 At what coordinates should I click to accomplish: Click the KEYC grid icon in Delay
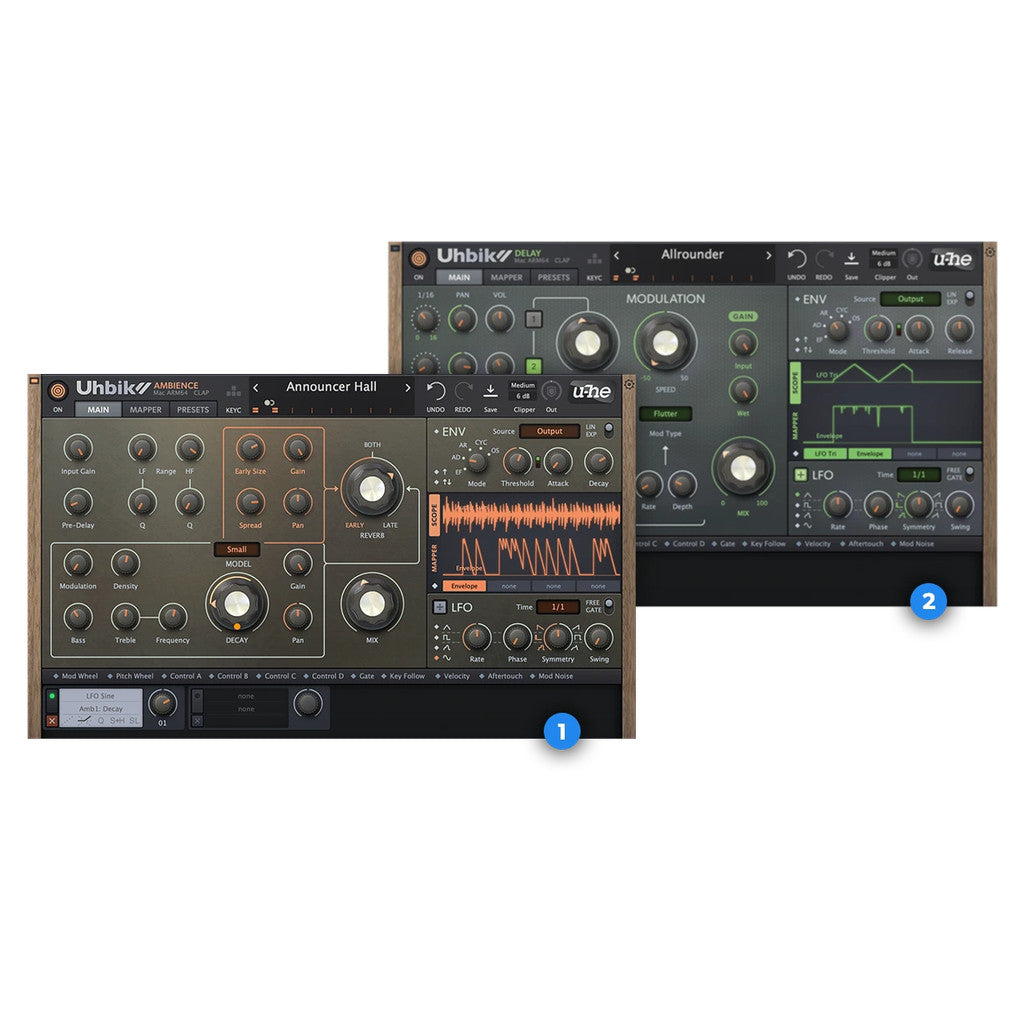pyautogui.click(x=594, y=259)
